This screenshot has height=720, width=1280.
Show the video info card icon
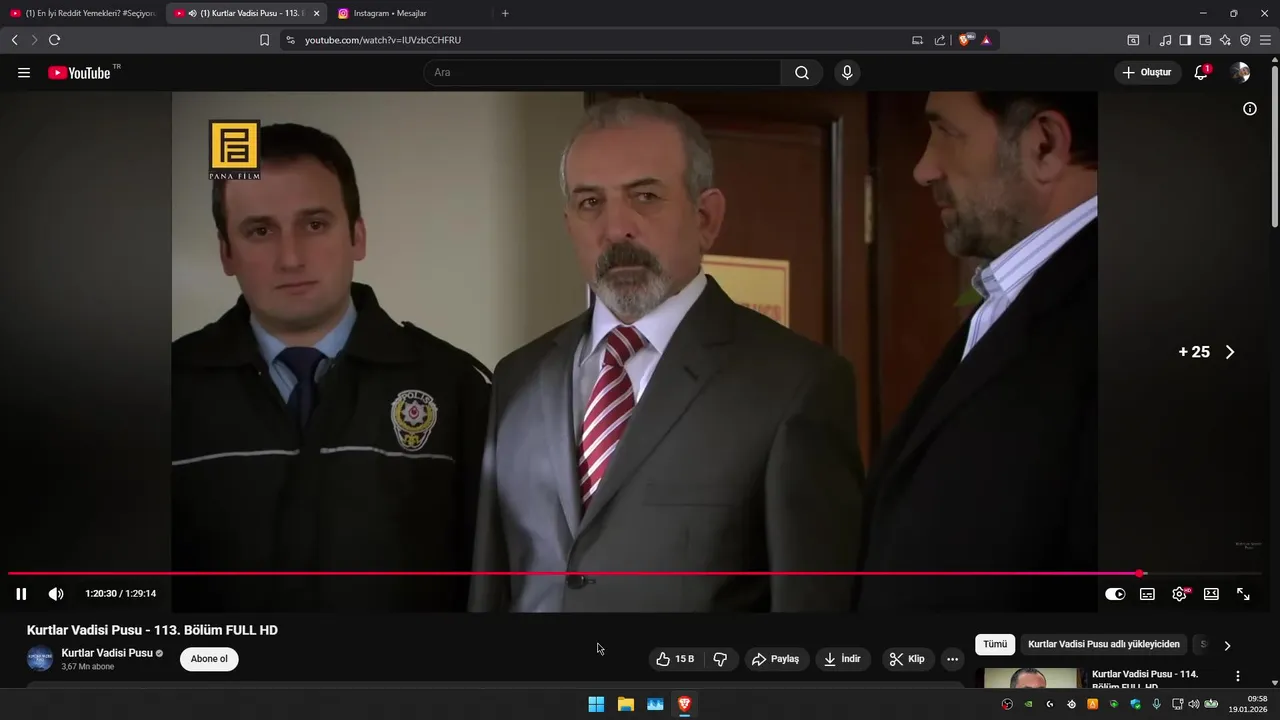pyautogui.click(x=1250, y=109)
